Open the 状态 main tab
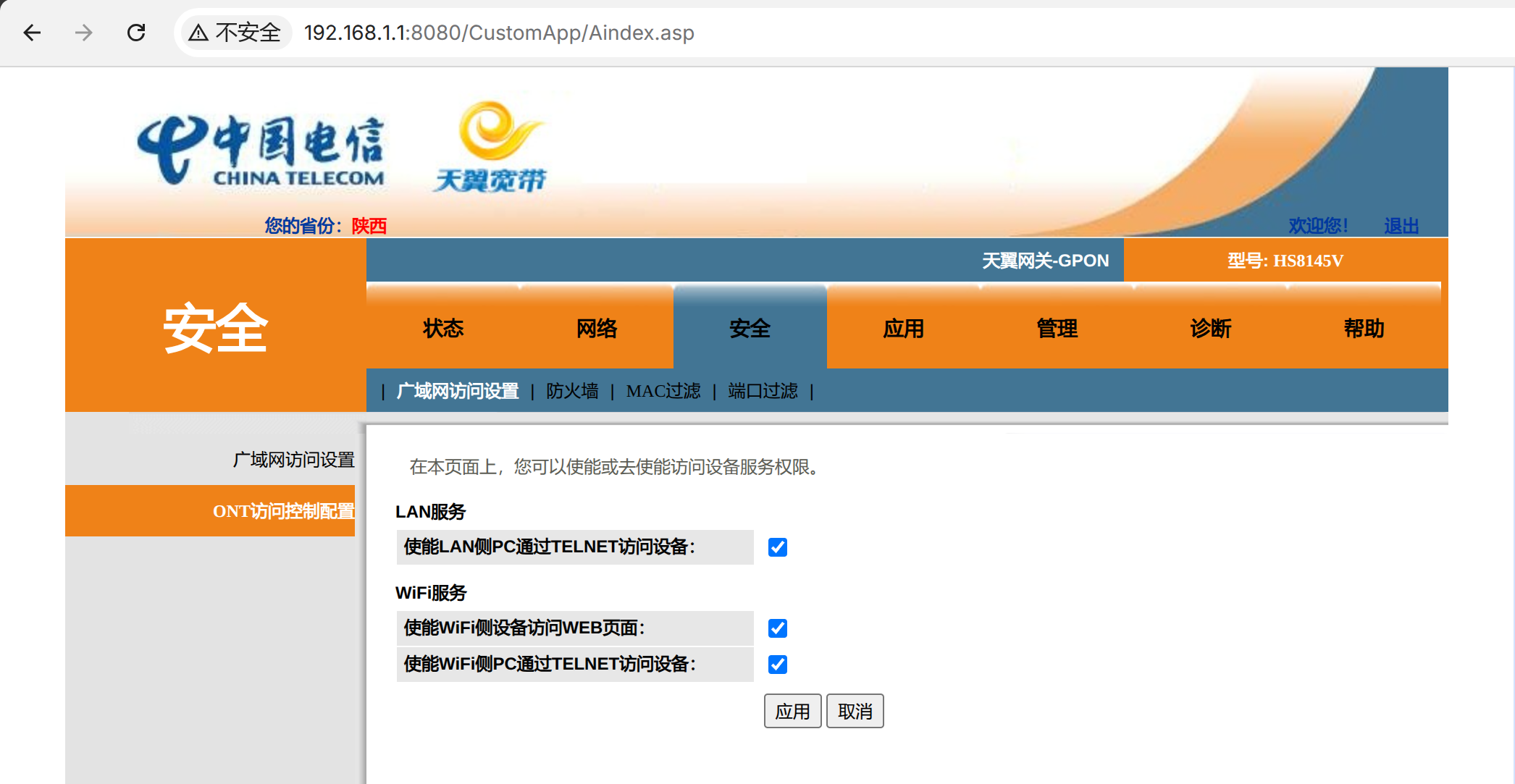The width and height of the screenshot is (1515, 784). coord(443,329)
